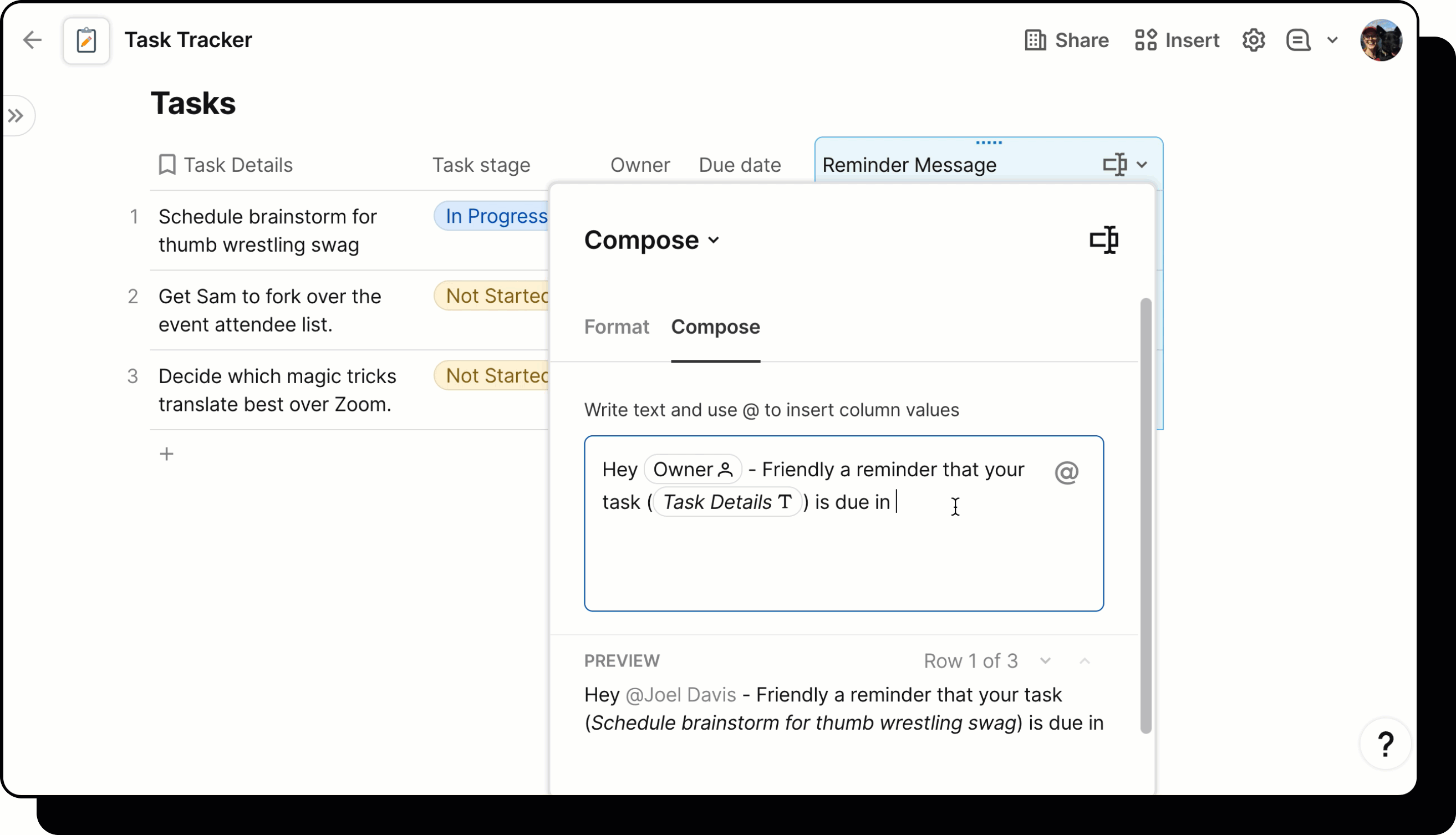Open the Compose heading dropdown
1456x835 pixels.
(714, 240)
